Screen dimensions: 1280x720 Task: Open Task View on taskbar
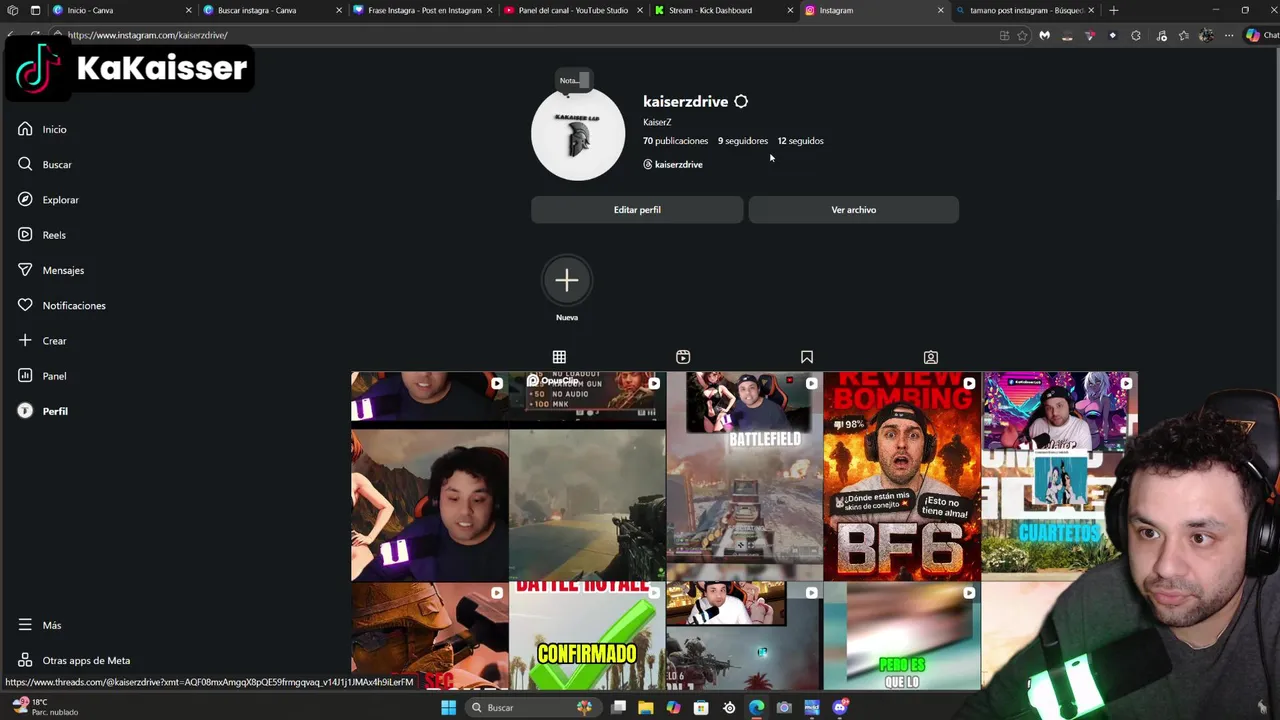pos(619,708)
